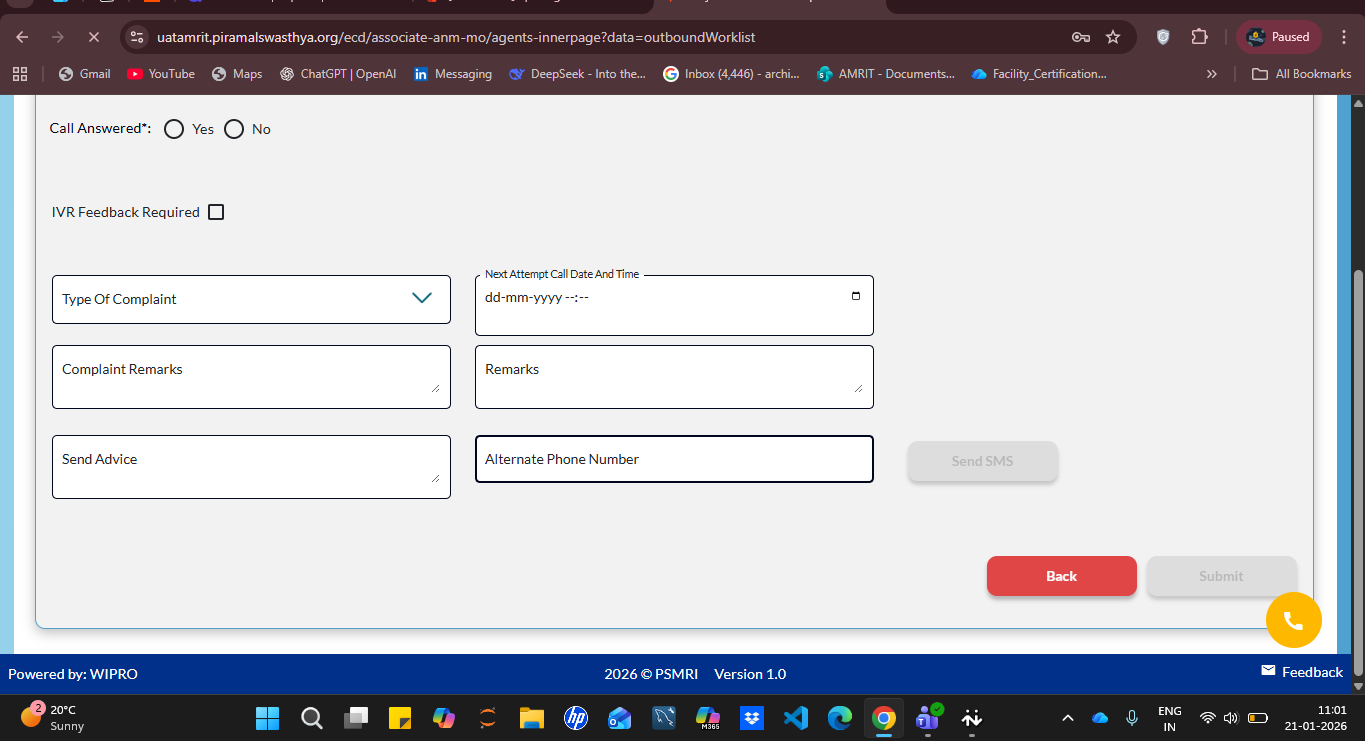This screenshot has width=1365, height=741.
Task: Launch Visual Studio Code from the taskbar
Action: click(x=795, y=718)
